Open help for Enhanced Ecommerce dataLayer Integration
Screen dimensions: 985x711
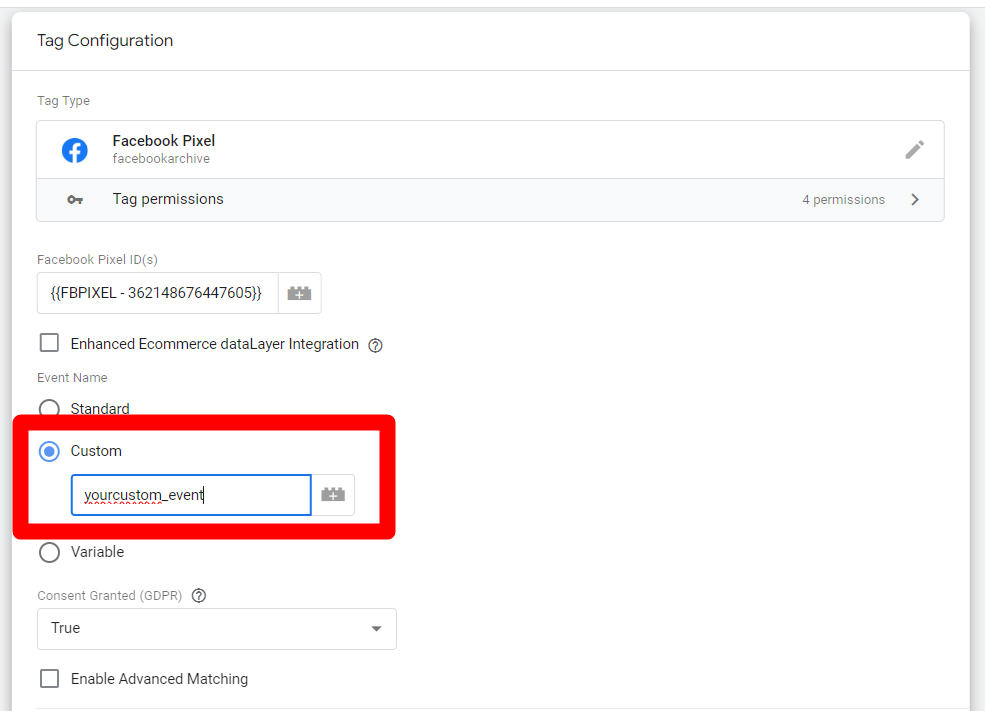(x=375, y=345)
